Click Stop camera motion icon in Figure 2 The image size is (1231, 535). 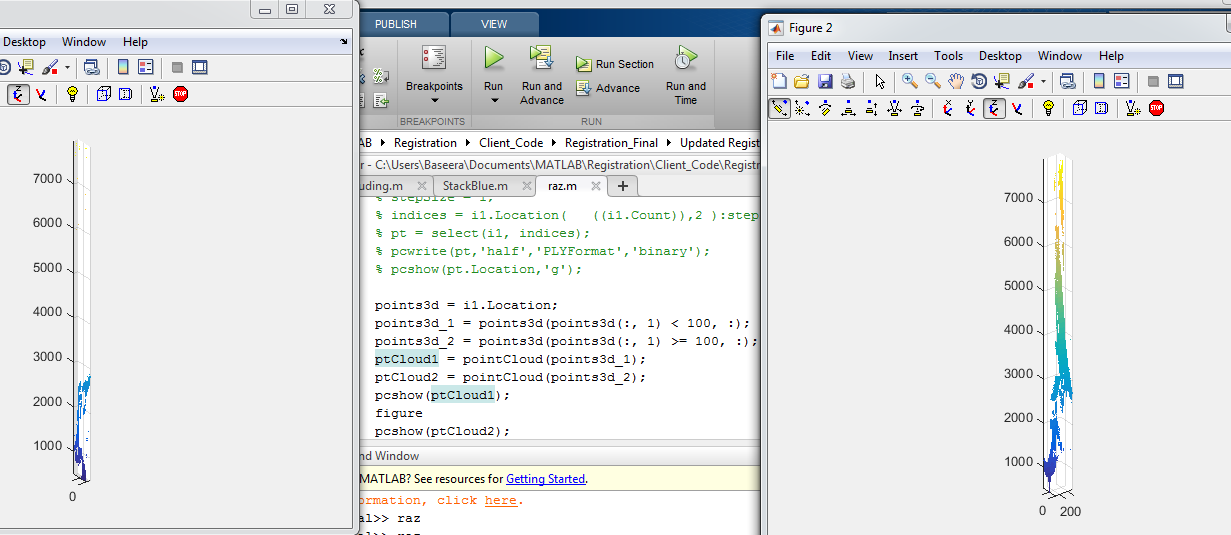1156,108
